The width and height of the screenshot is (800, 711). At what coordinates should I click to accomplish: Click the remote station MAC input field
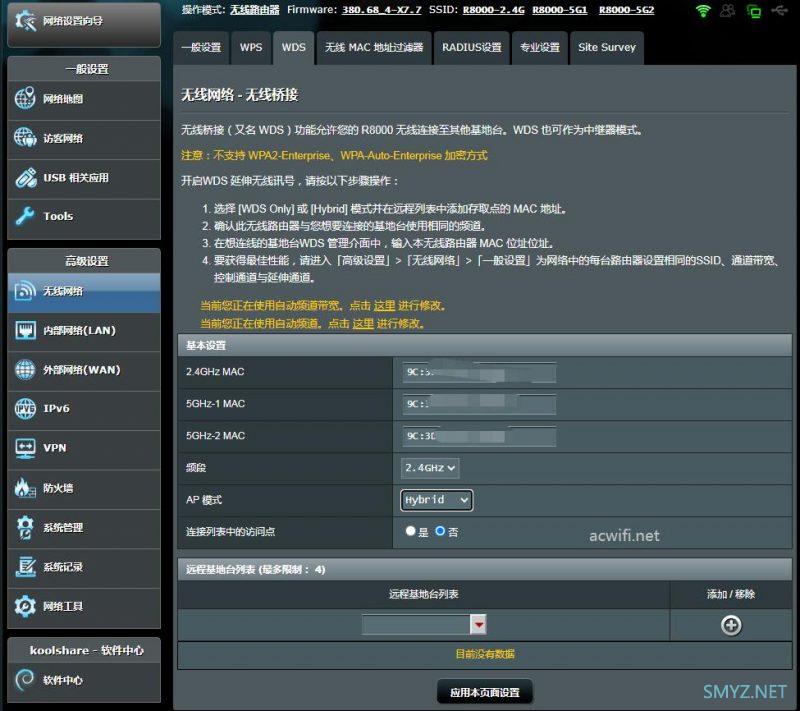click(416, 624)
